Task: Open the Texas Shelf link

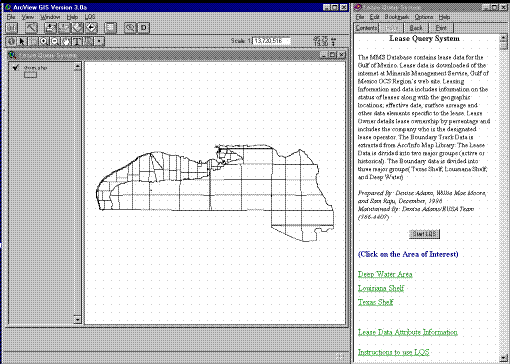Action: click(x=375, y=302)
